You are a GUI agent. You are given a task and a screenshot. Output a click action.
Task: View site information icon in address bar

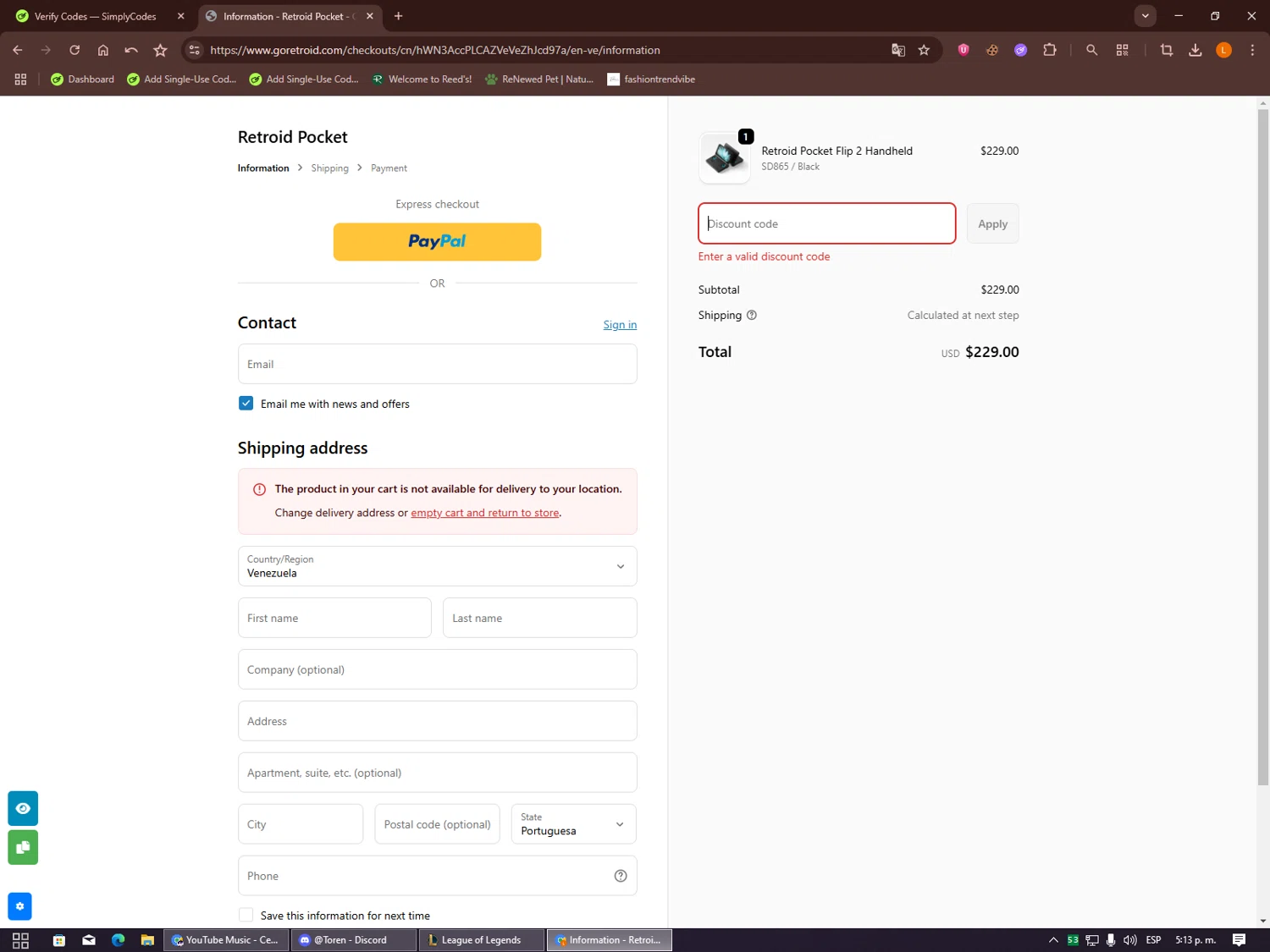pyautogui.click(x=195, y=50)
